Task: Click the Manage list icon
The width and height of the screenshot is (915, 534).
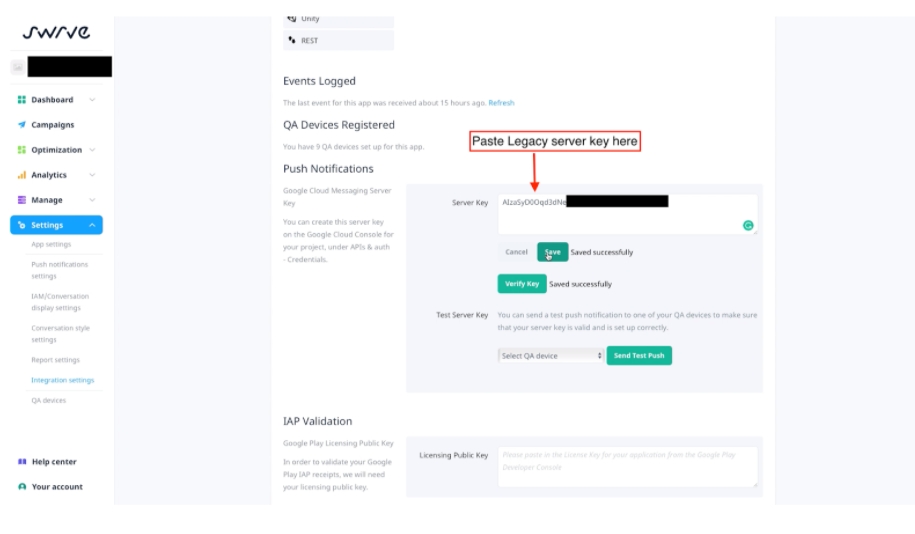Action: (22, 200)
